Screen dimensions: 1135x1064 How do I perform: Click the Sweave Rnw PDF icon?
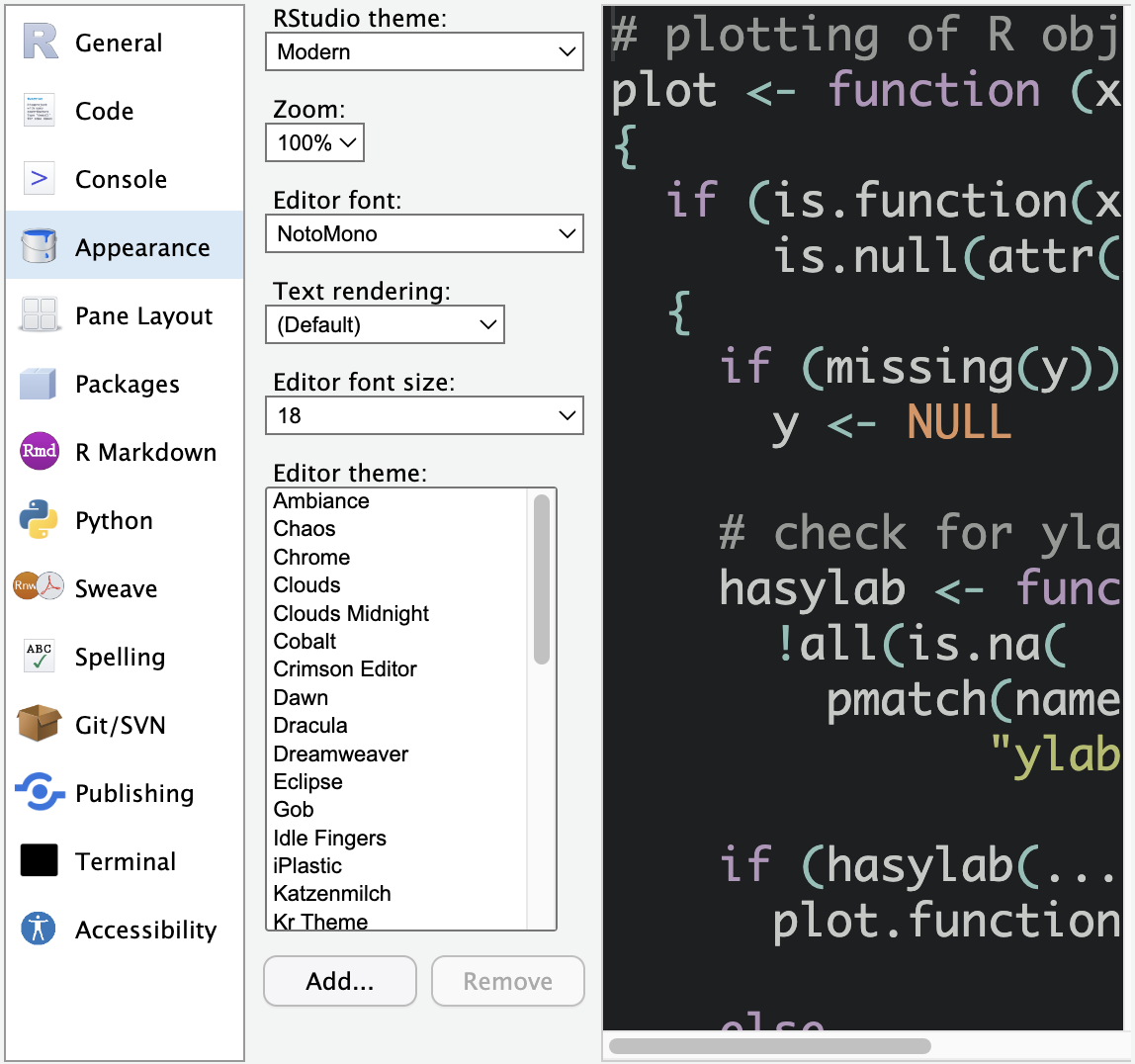pos(39,586)
